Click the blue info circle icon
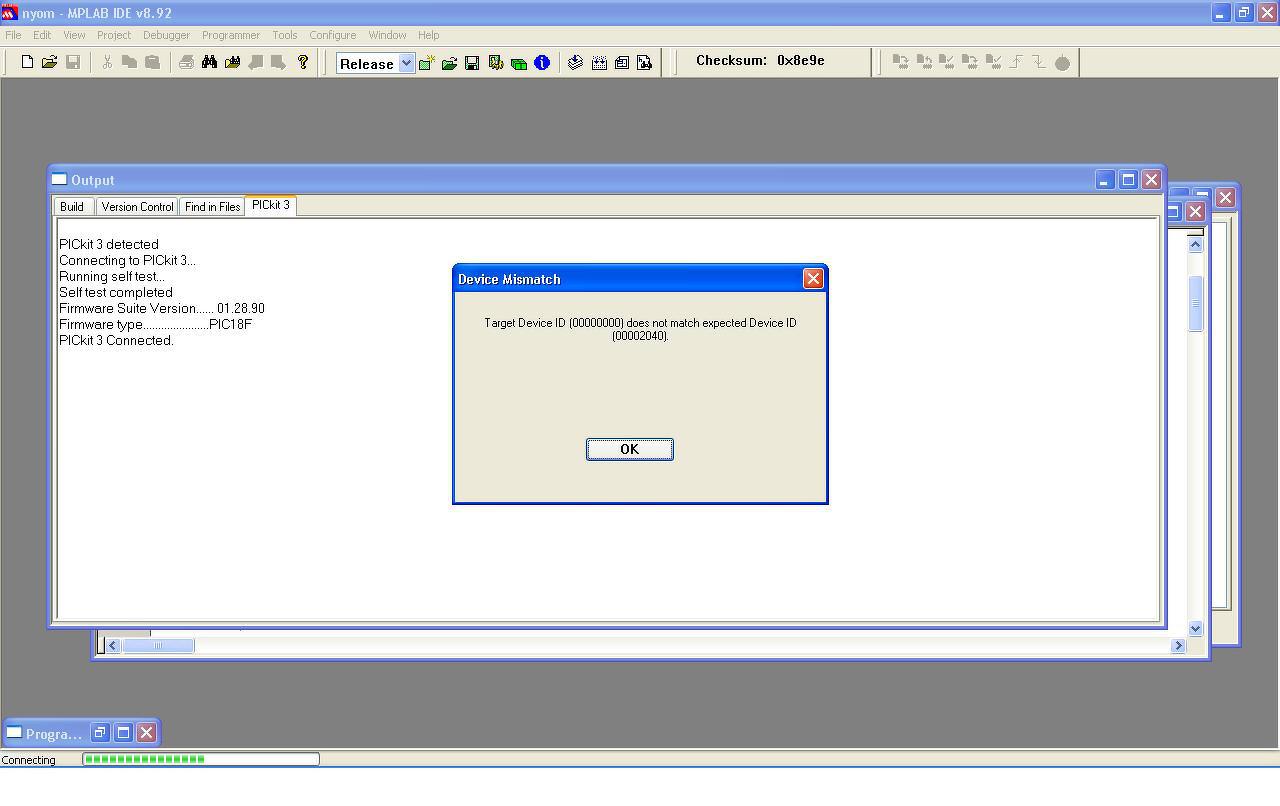This screenshot has height=806, width=1280. 542,63
